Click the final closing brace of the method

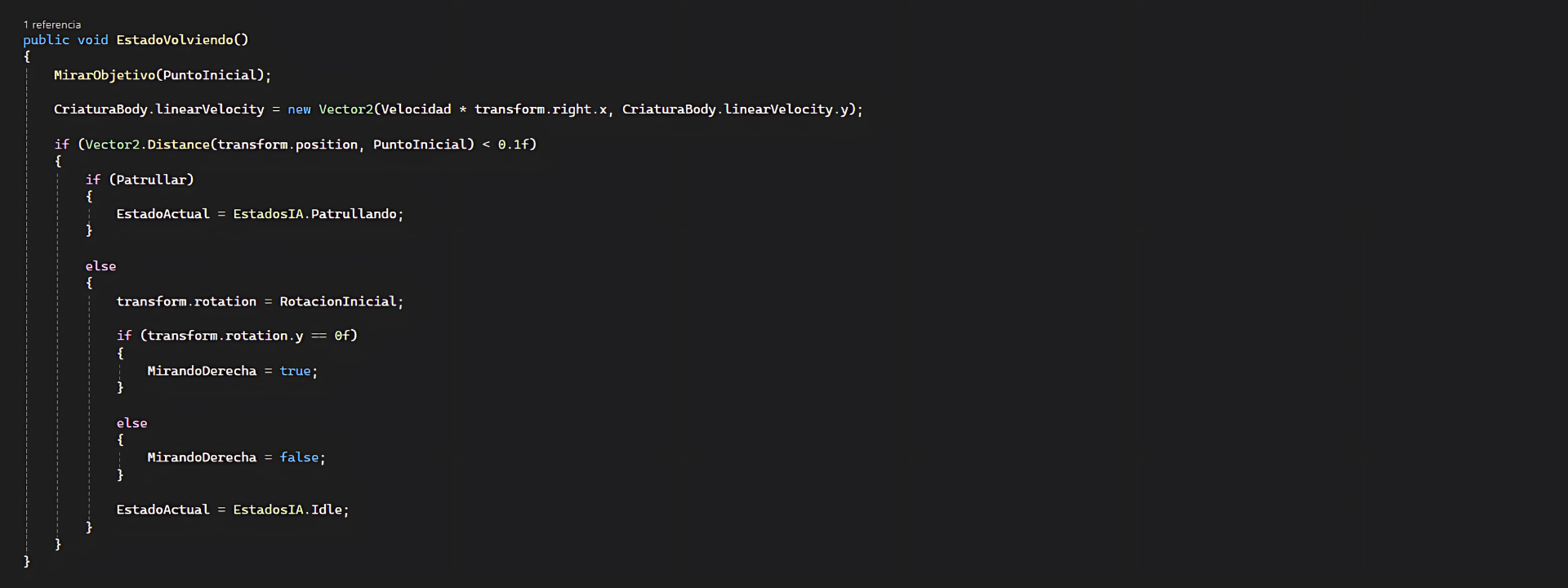[27, 561]
